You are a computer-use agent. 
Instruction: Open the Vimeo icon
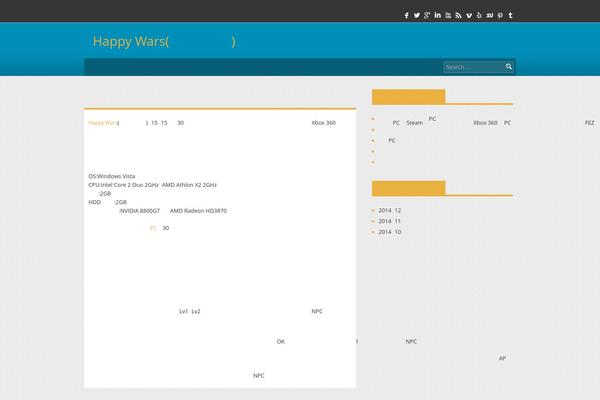point(469,15)
